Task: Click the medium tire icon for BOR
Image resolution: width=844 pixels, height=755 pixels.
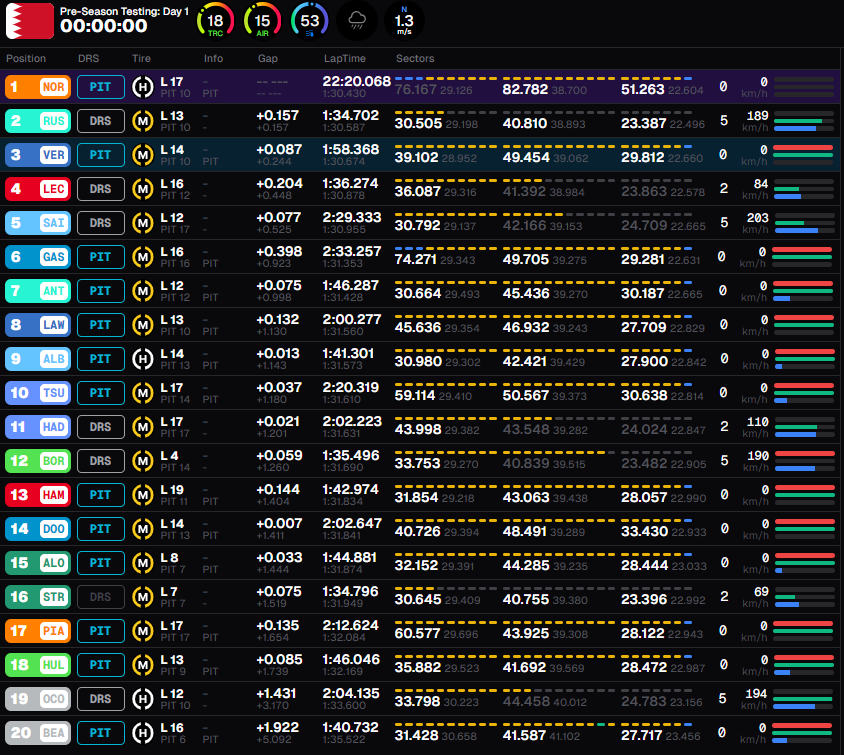Action: (x=143, y=461)
